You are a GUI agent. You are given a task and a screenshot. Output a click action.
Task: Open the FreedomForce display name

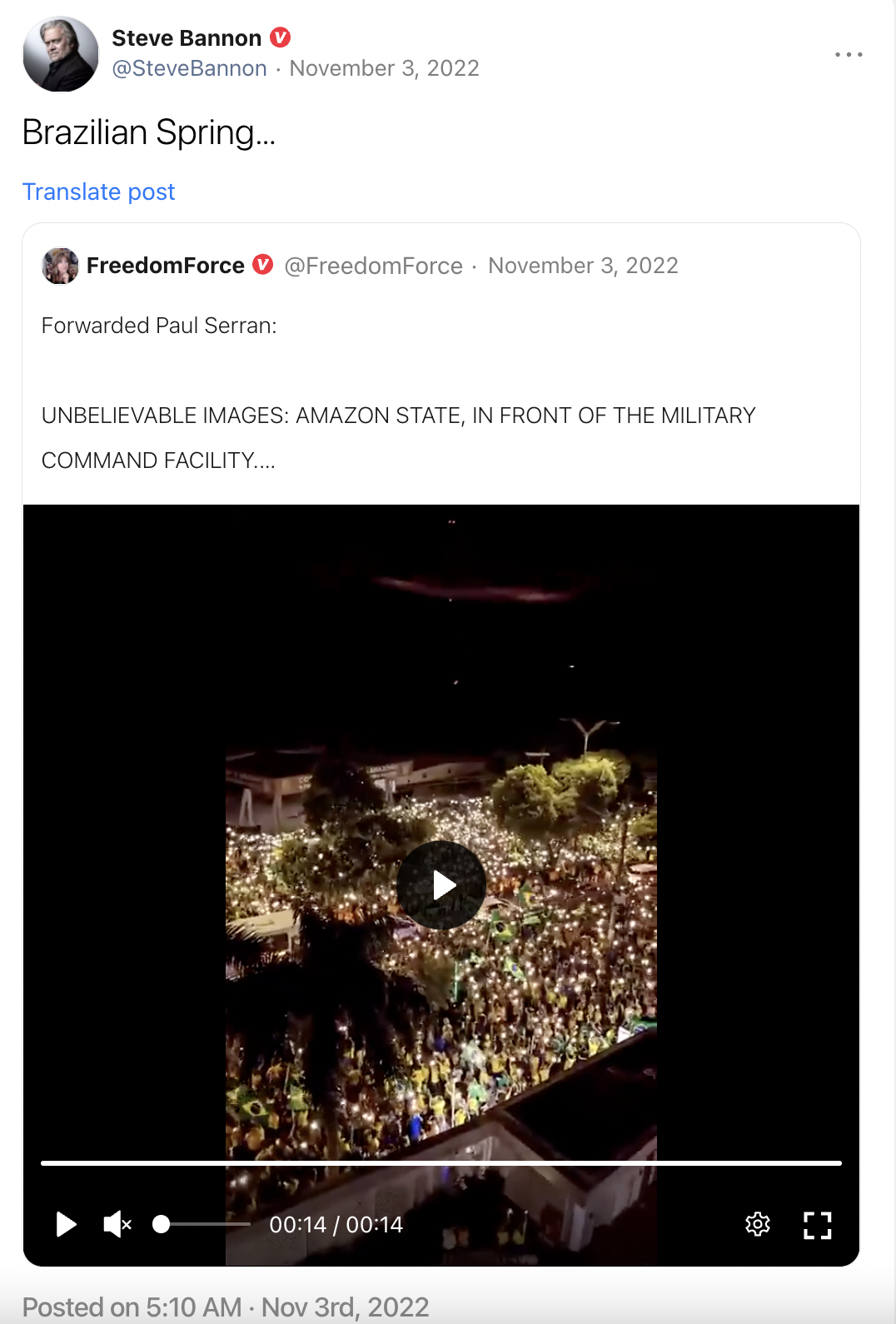(x=165, y=266)
